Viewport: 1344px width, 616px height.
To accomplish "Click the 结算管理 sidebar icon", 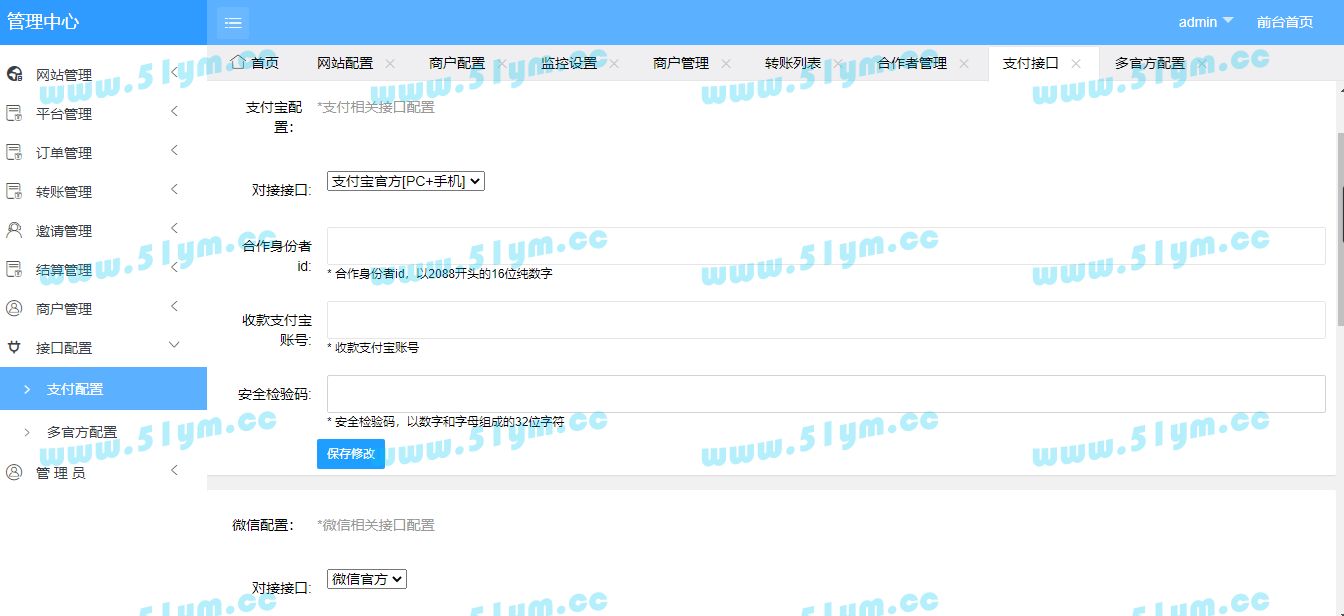I will click(14, 269).
